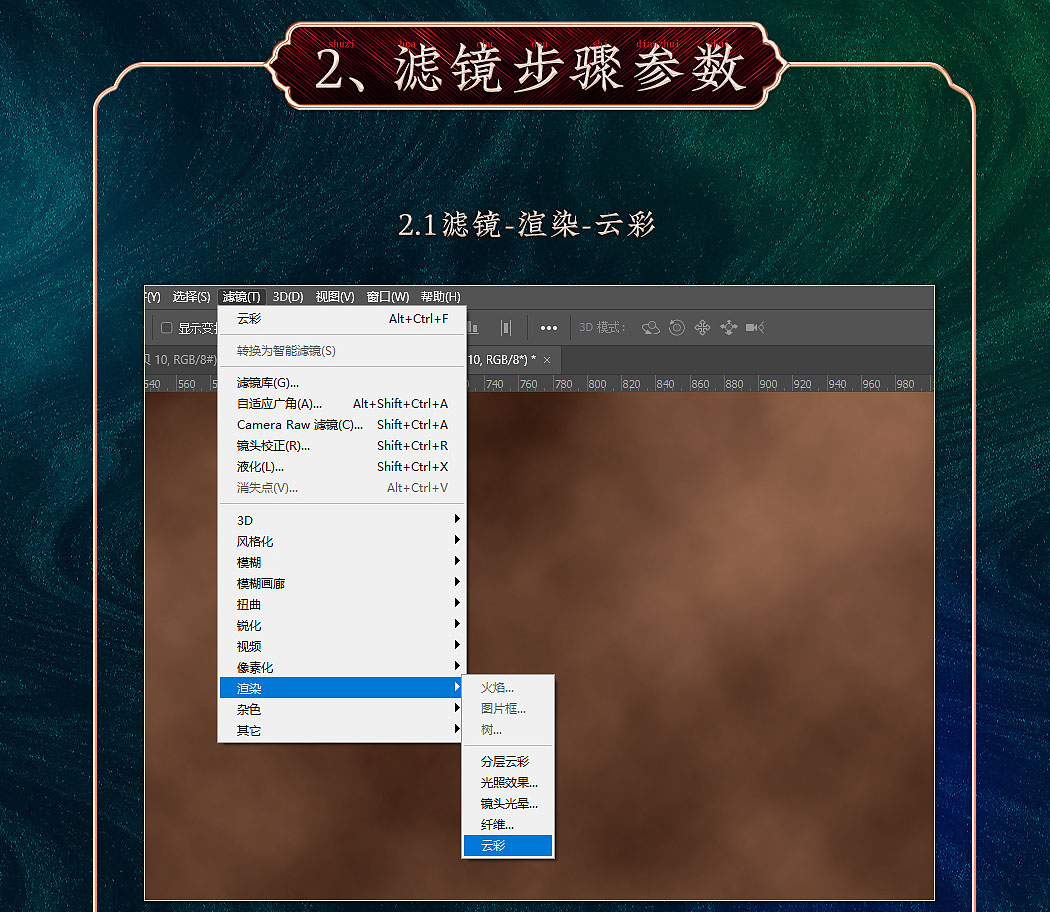Choose 云彩 with Alt+Ctrl+F shortcut

click(342, 319)
